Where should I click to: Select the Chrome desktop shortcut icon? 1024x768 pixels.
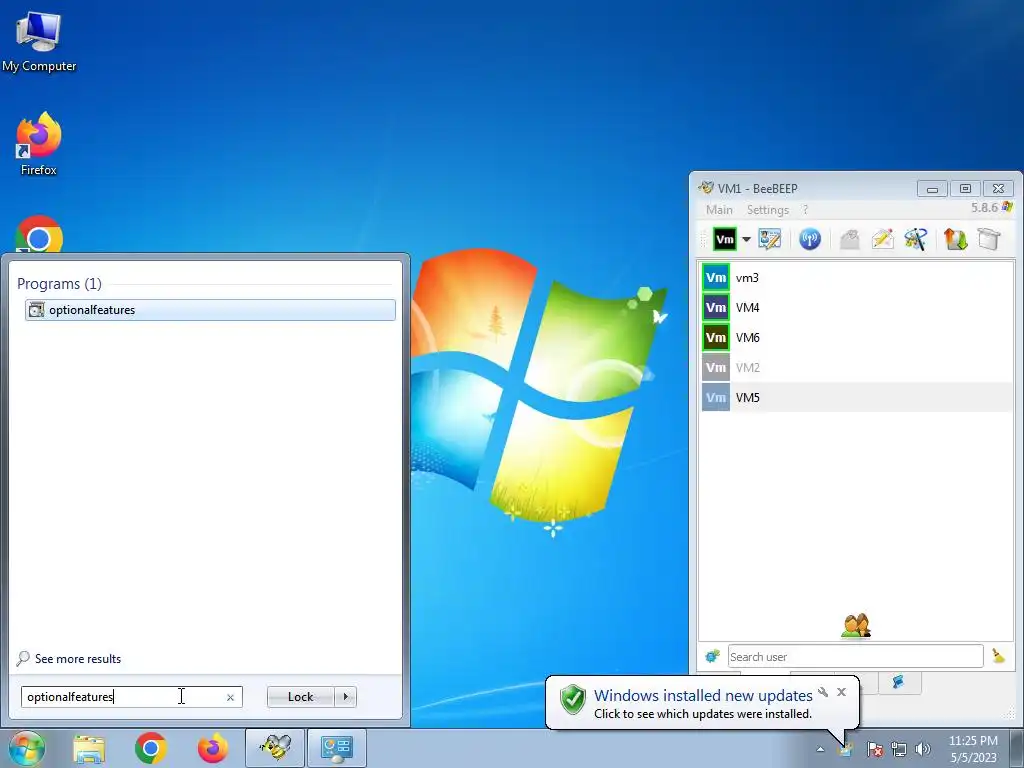click(39, 235)
